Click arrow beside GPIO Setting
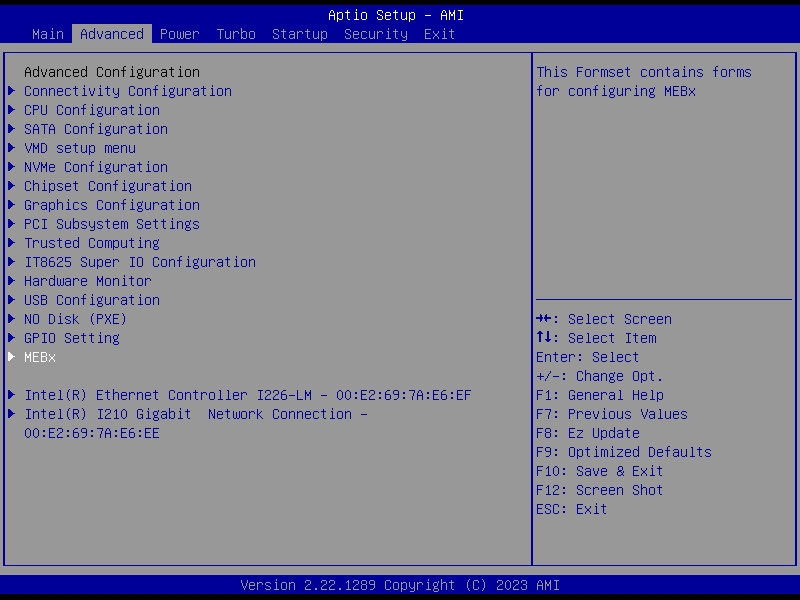The width and height of the screenshot is (800, 600). (x=12, y=338)
